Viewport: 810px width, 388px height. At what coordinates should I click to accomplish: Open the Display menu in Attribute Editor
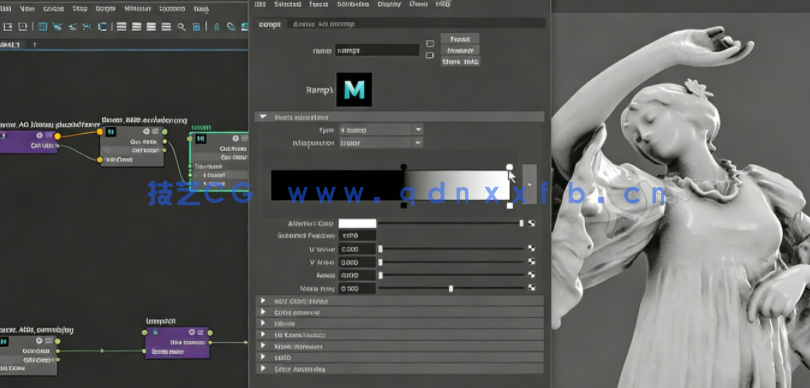point(389,4)
